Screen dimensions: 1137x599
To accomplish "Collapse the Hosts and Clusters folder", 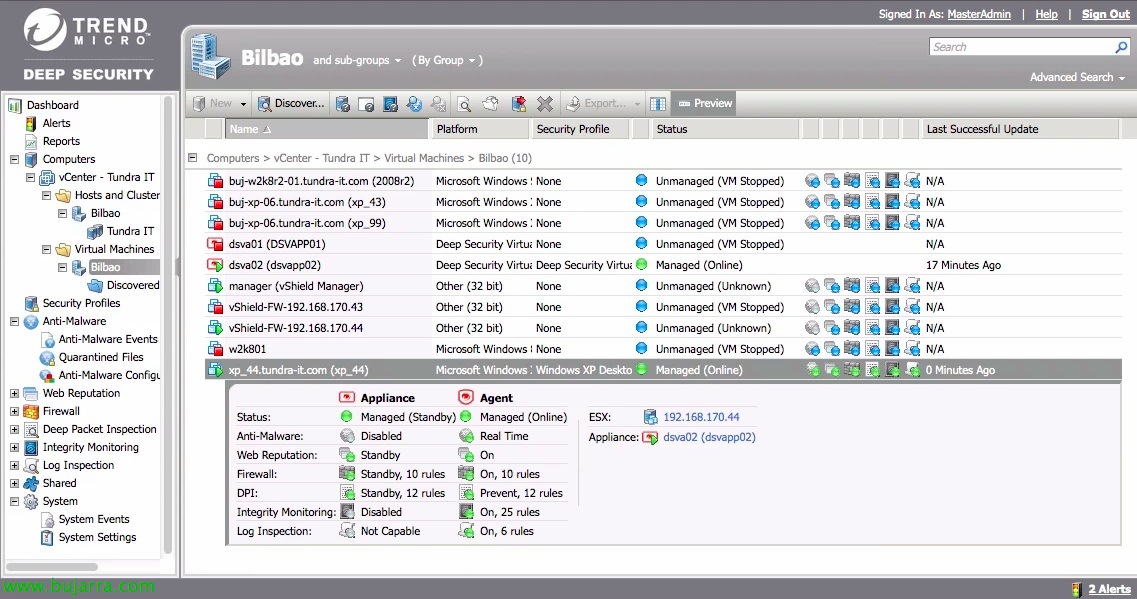I will pos(46,196).
